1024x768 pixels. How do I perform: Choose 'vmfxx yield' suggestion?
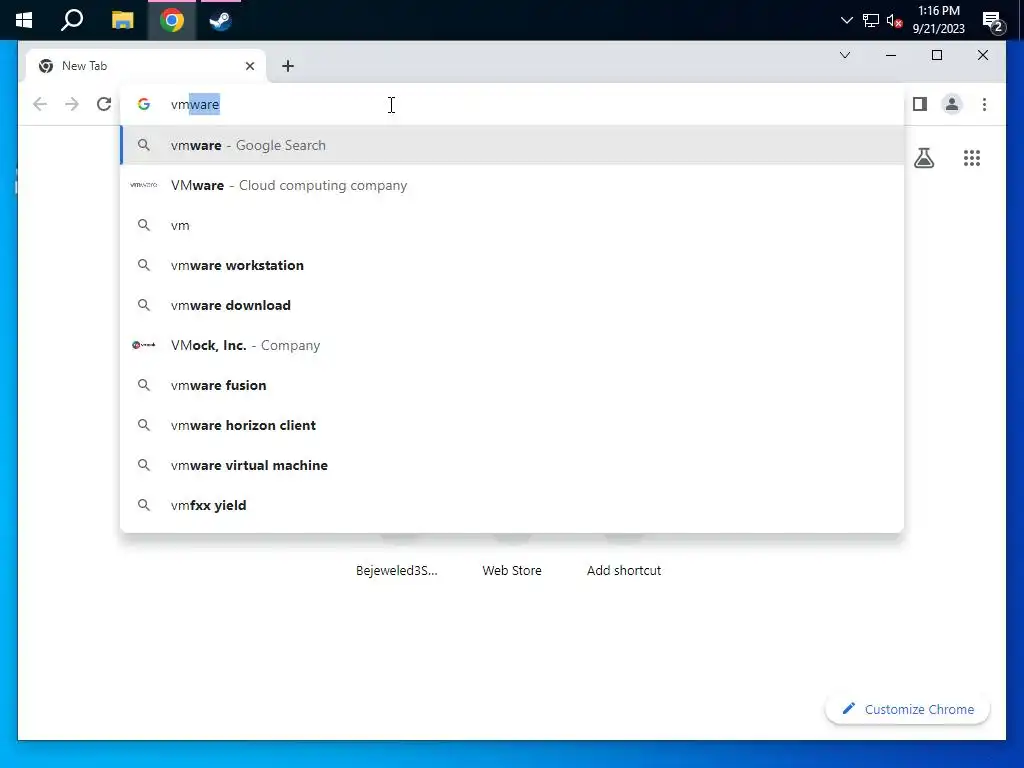[x=512, y=505]
